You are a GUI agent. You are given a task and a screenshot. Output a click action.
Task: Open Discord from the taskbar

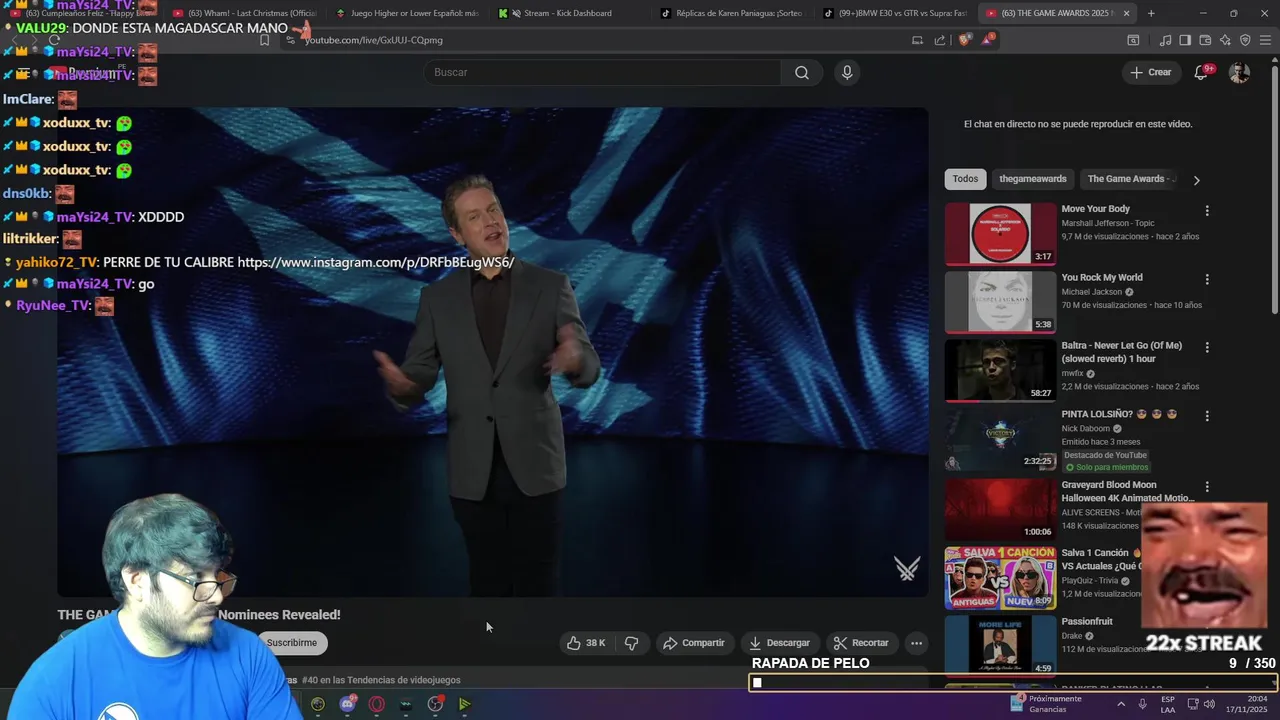click(347, 704)
